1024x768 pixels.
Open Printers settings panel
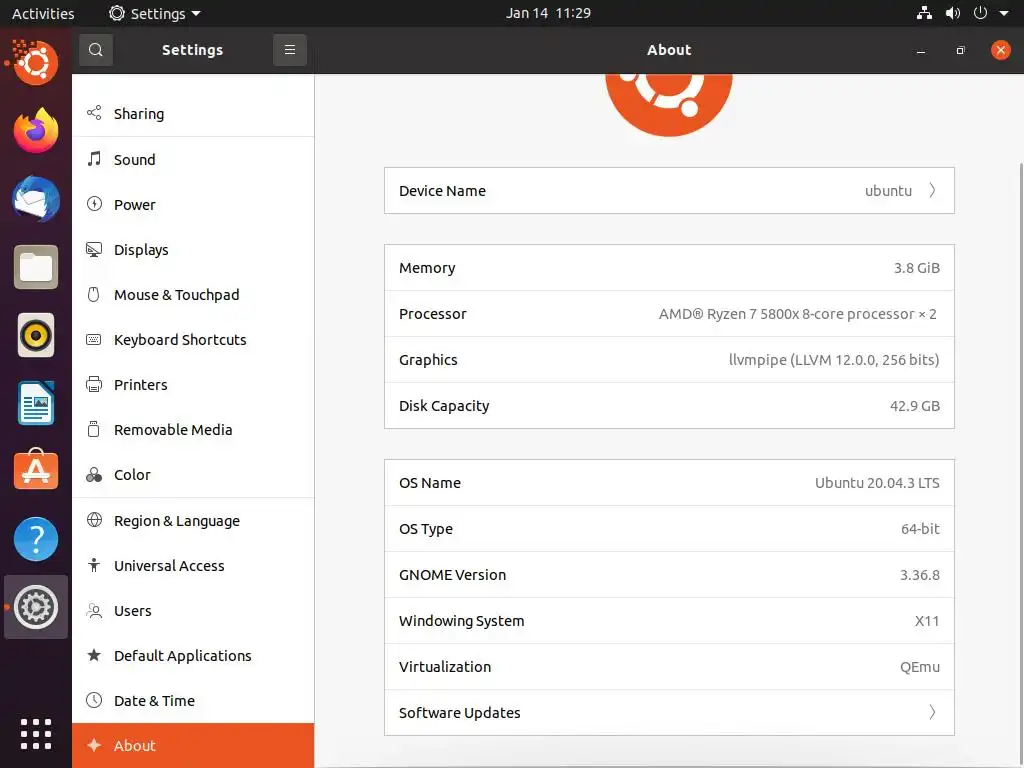193,385
